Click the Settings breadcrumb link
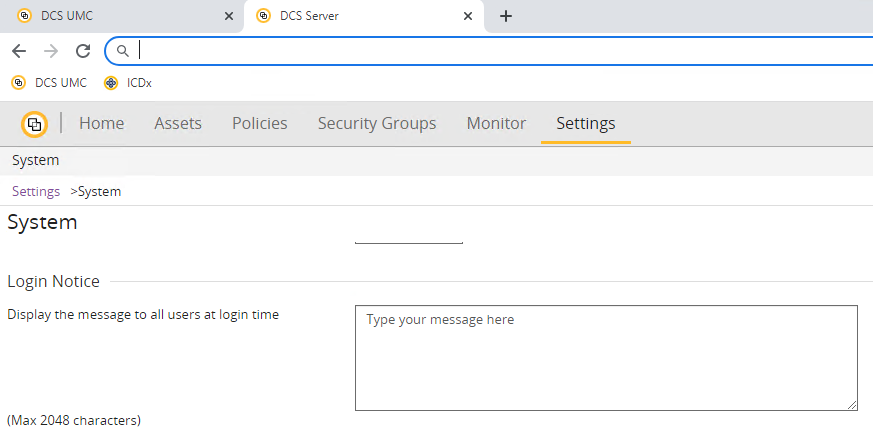This screenshot has height=436, width=873. pos(36,191)
